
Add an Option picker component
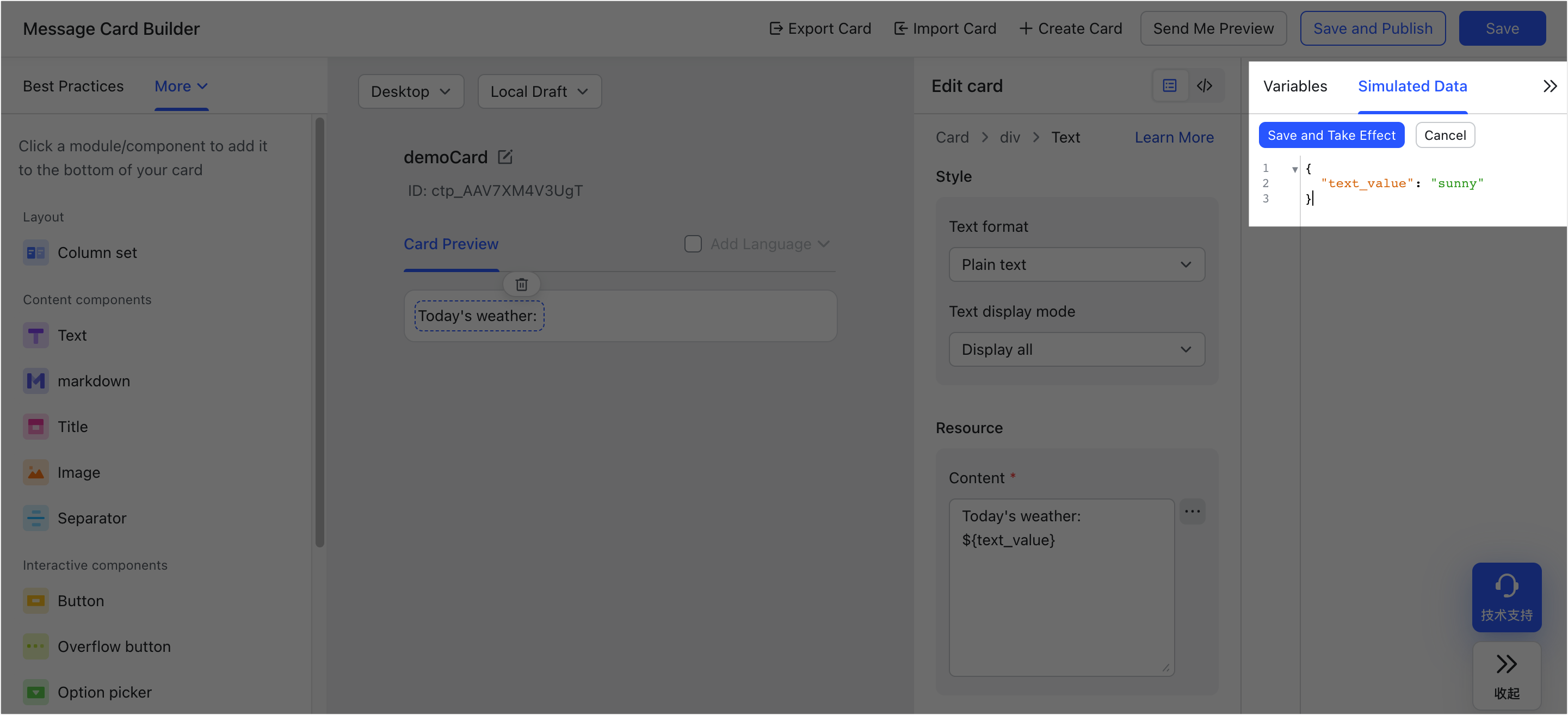pos(87,693)
